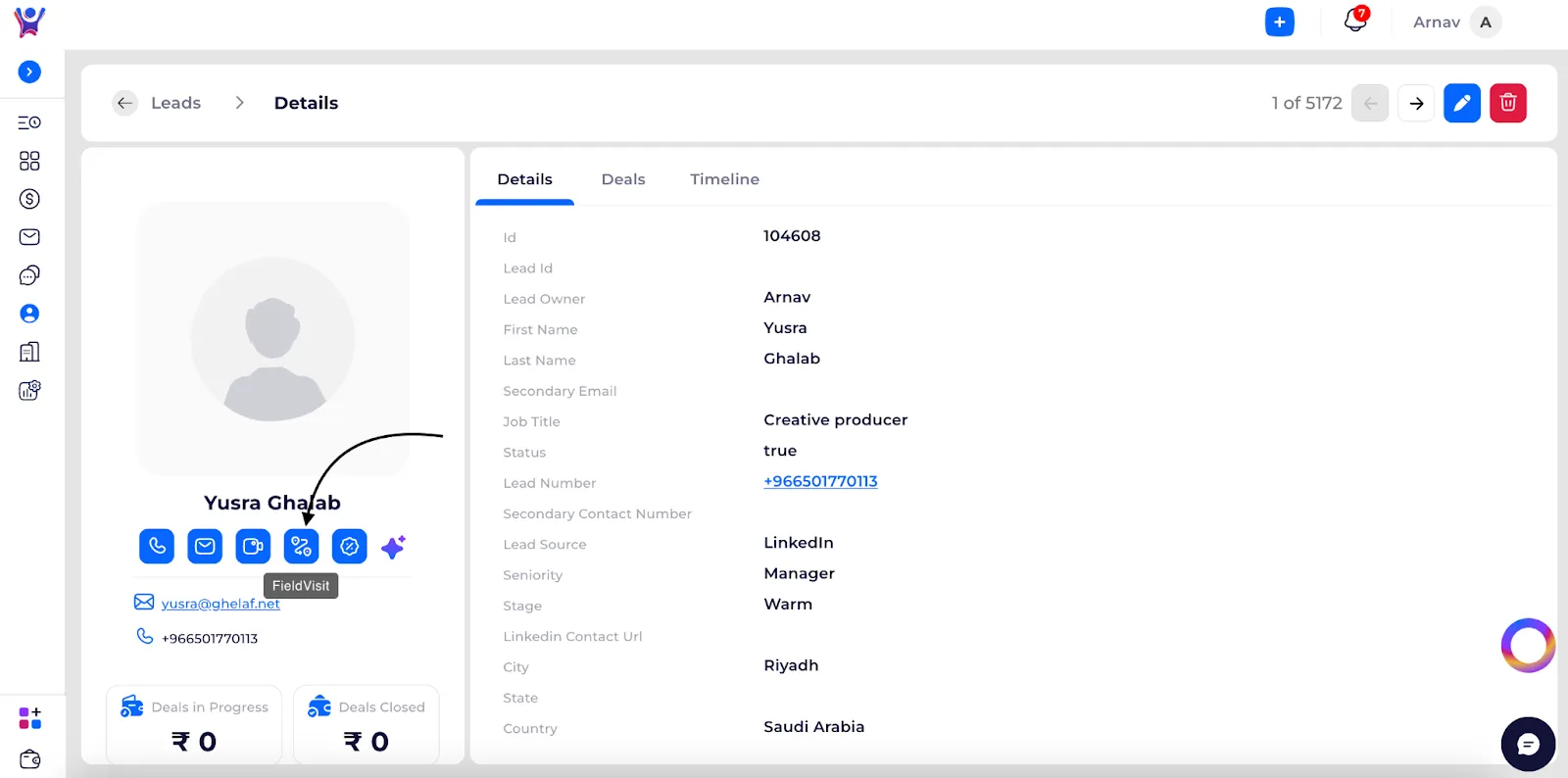Open notifications bell with 7 badge

(1356, 20)
